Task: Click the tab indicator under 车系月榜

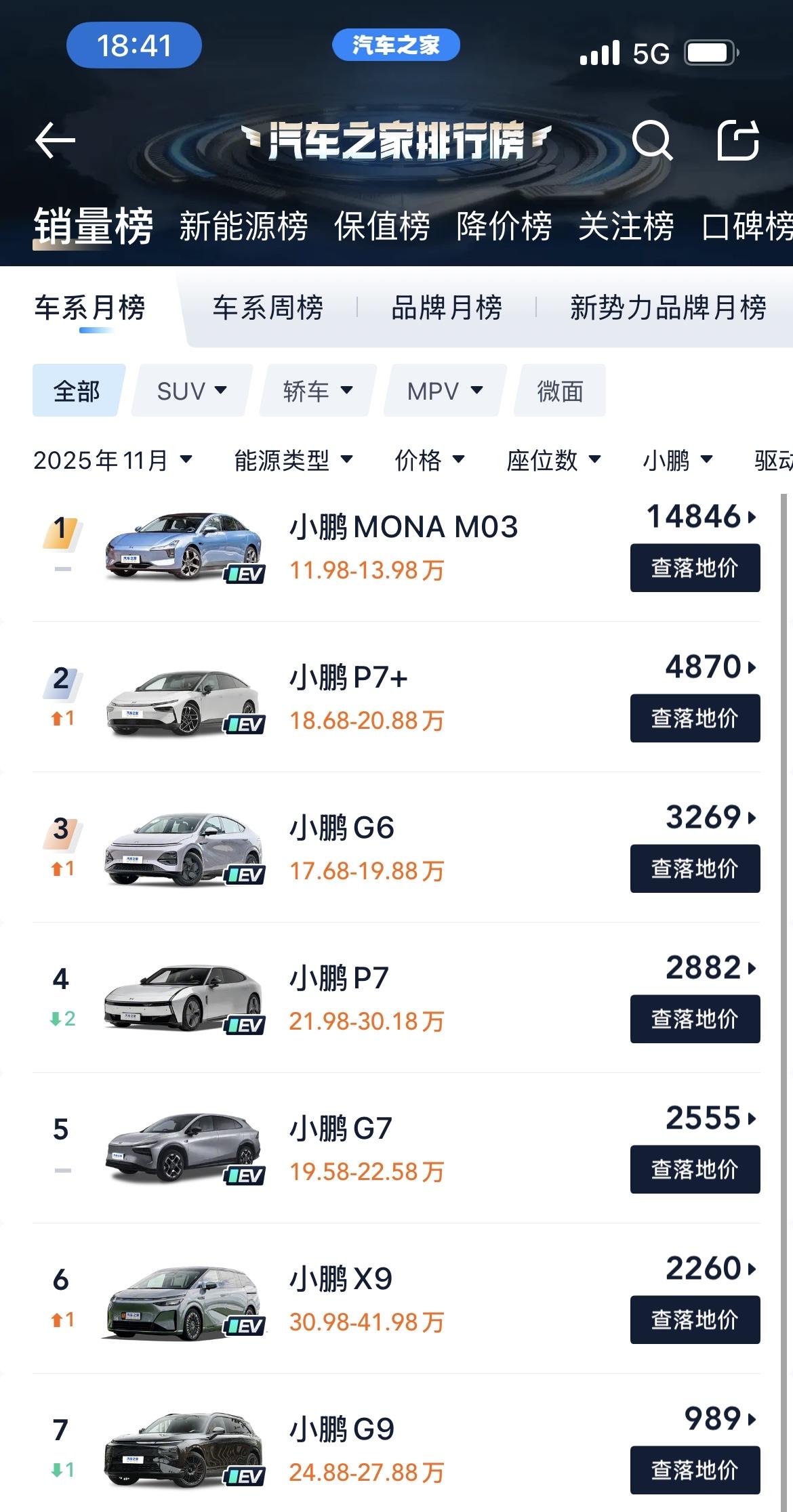Action: (95, 331)
